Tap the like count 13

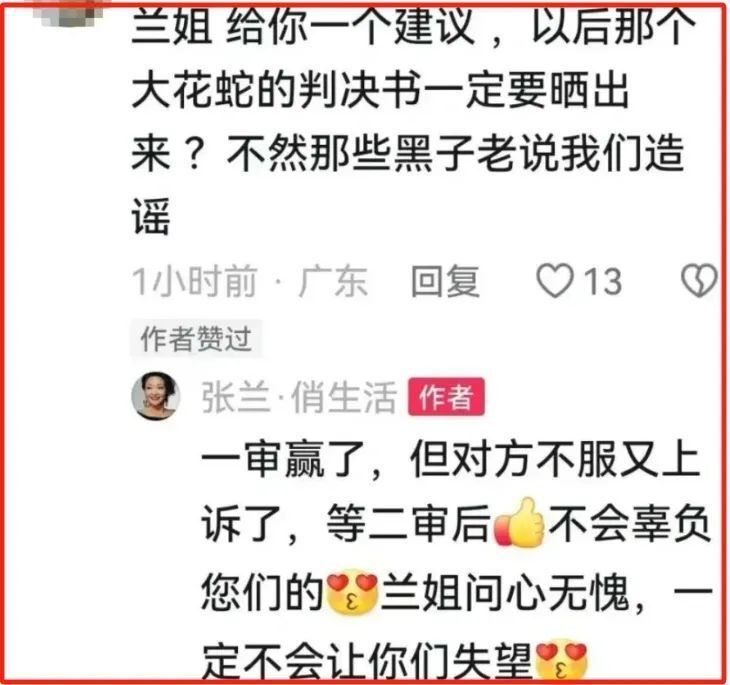tap(603, 281)
